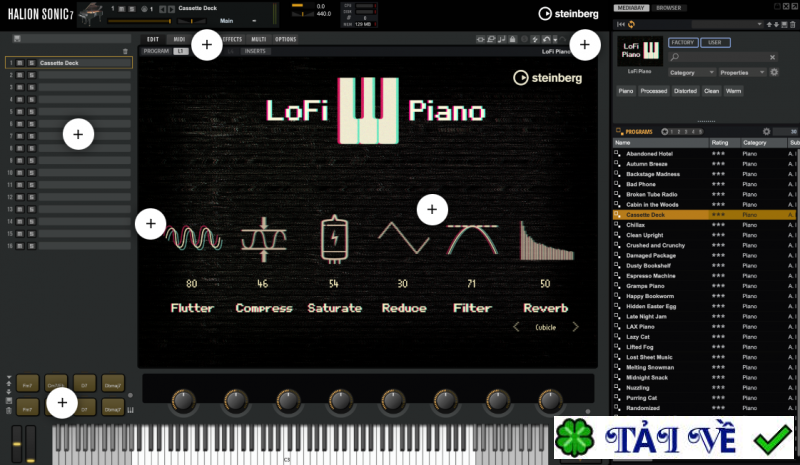Image resolution: width=800 pixels, height=465 pixels.
Task: Open the Category dropdown
Action: [x=691, y=72]
